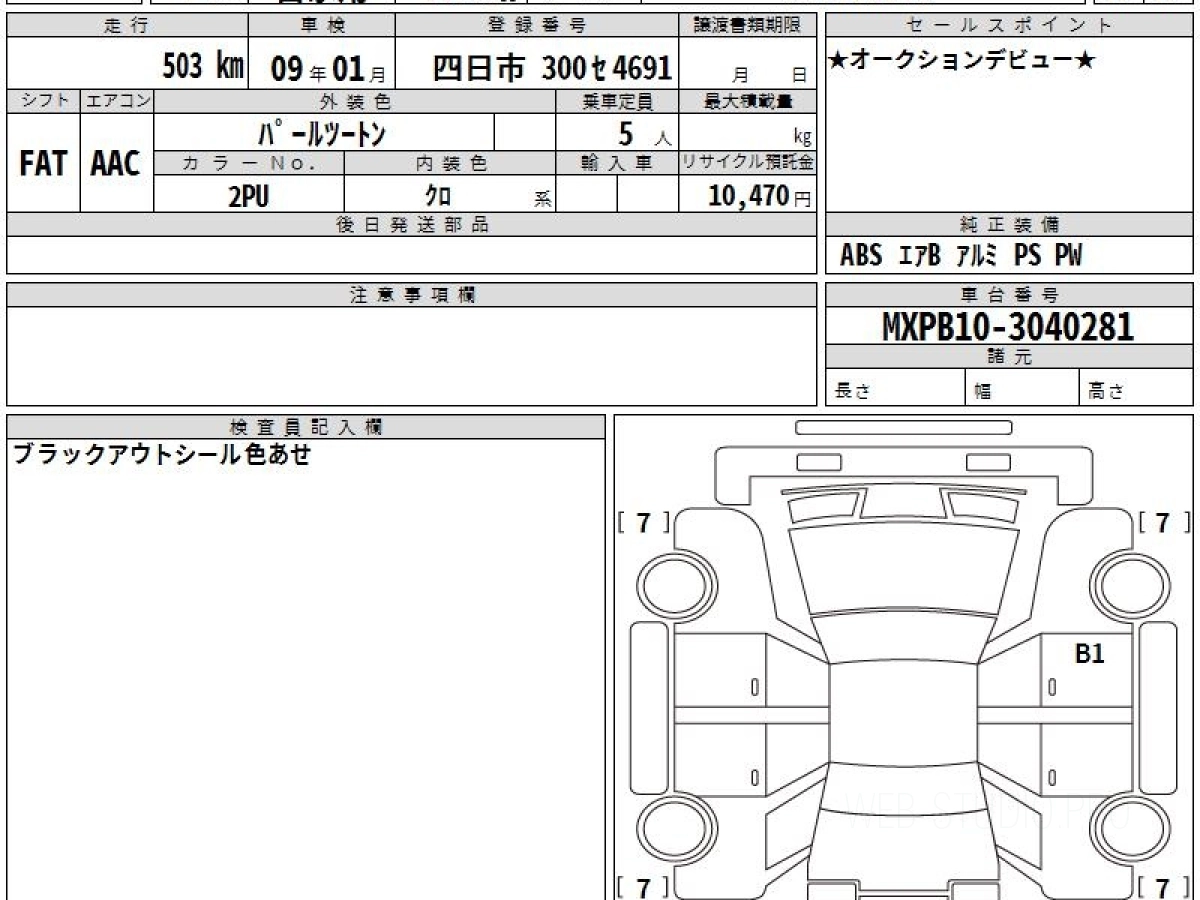
Task: Click the B1 damage mark on diagram
Action: 1089,654
